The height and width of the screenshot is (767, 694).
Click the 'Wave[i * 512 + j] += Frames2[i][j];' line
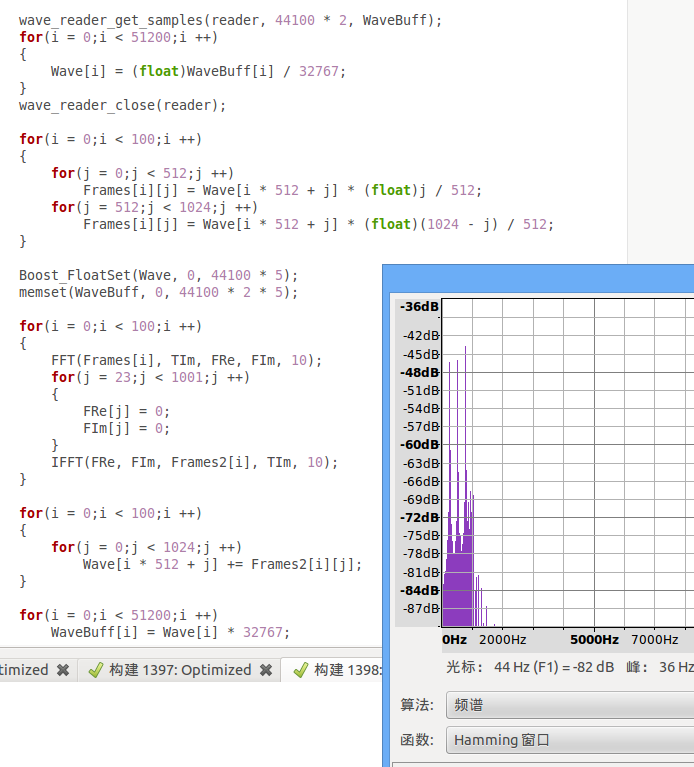click(x=223, y=564)
